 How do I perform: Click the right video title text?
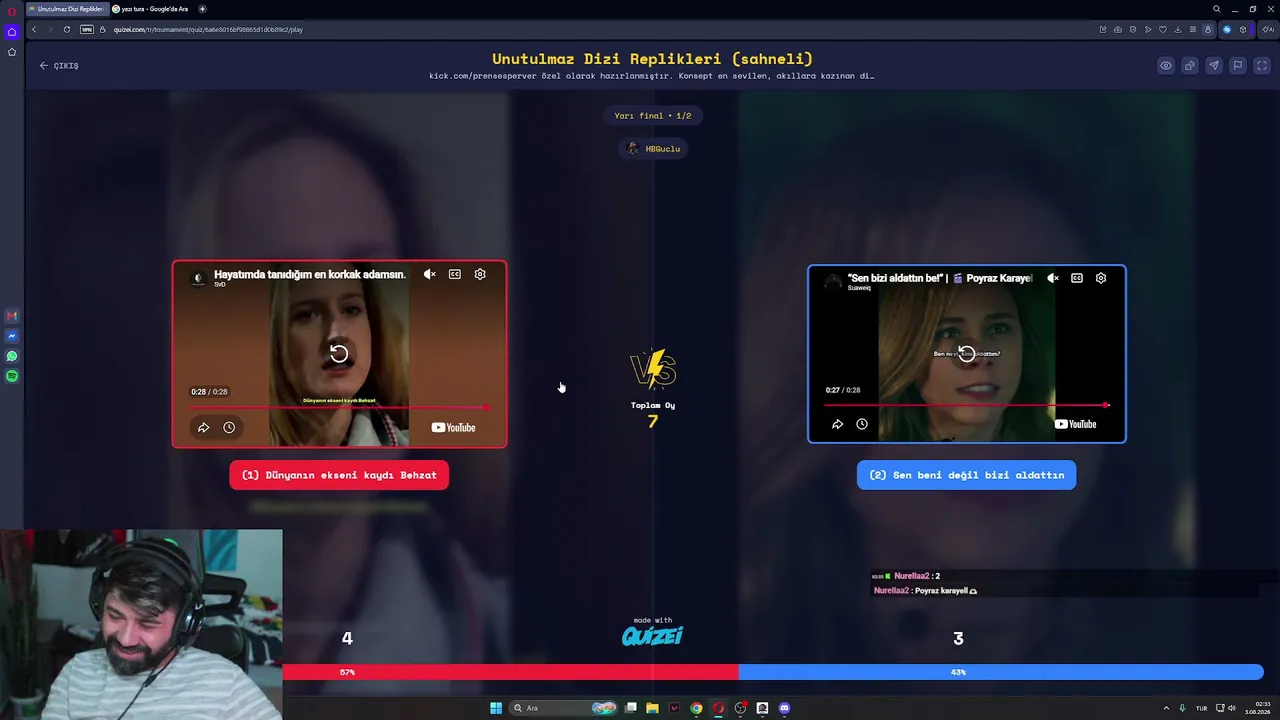click(x=939, y=278)
